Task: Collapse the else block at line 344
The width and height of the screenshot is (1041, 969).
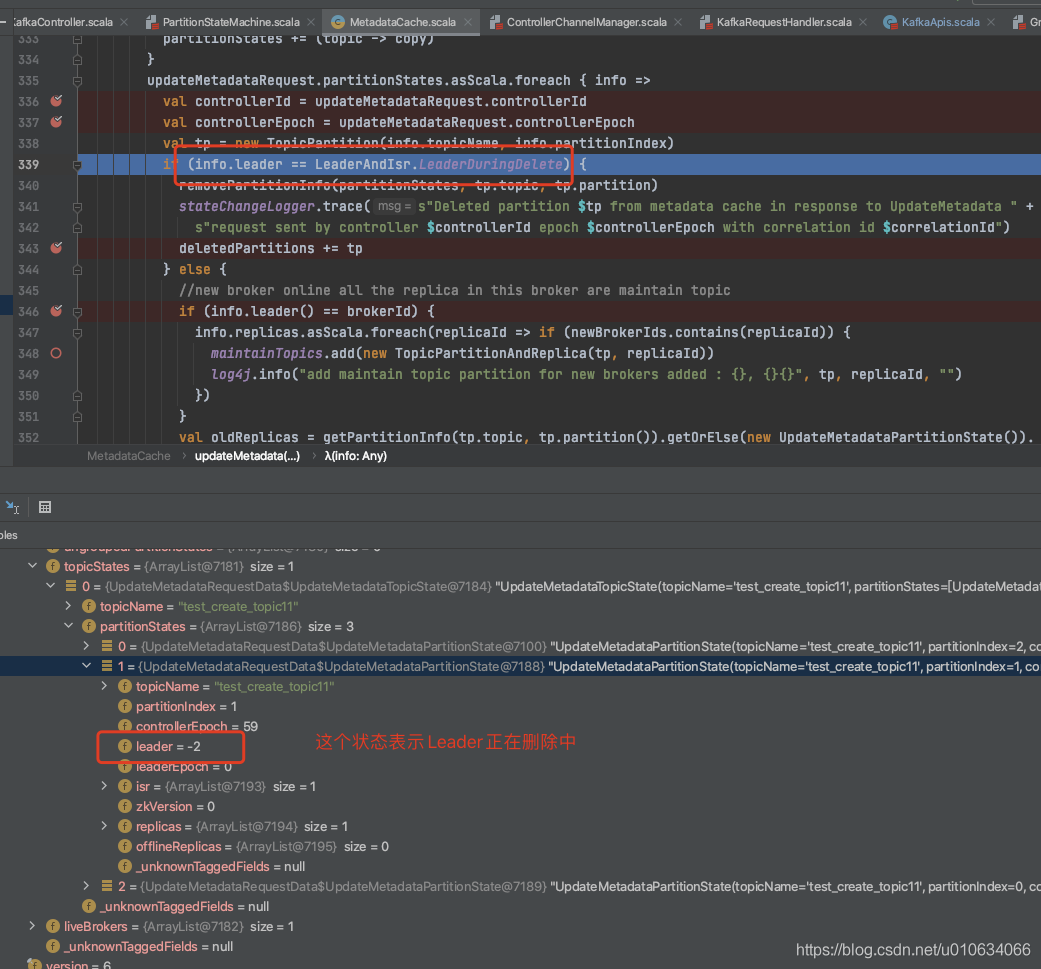Action: pyautogui.click(x=77, y=269)
